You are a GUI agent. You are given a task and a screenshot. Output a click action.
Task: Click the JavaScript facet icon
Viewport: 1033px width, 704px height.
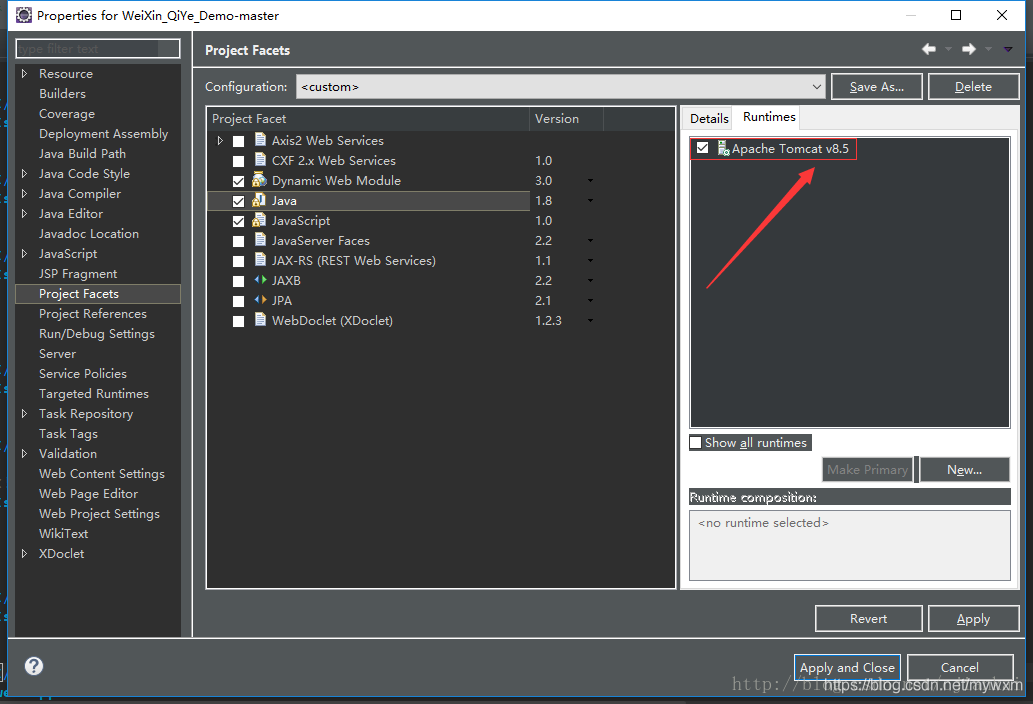coord(260,220)
